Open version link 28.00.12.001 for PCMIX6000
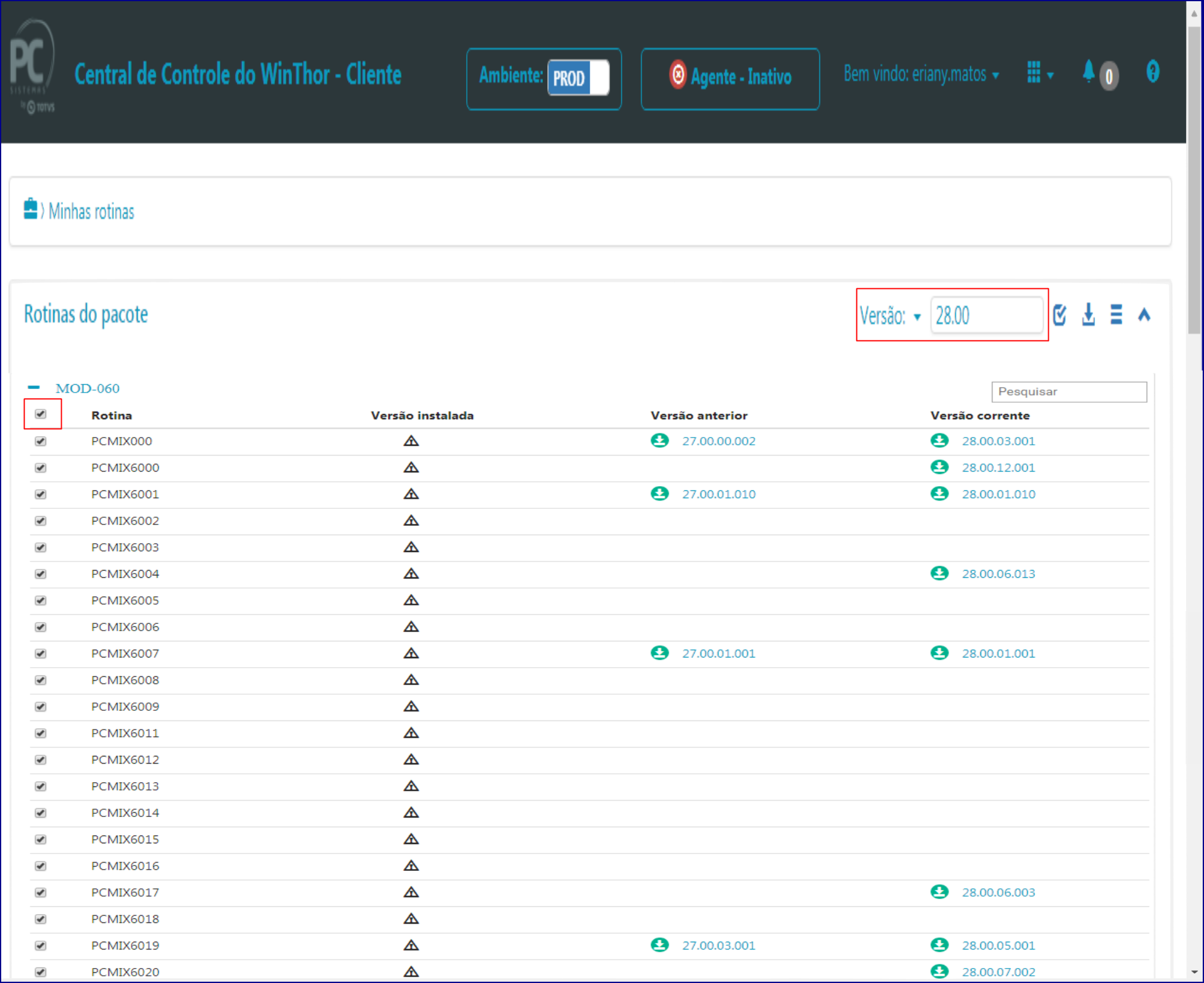 point(998,468)
